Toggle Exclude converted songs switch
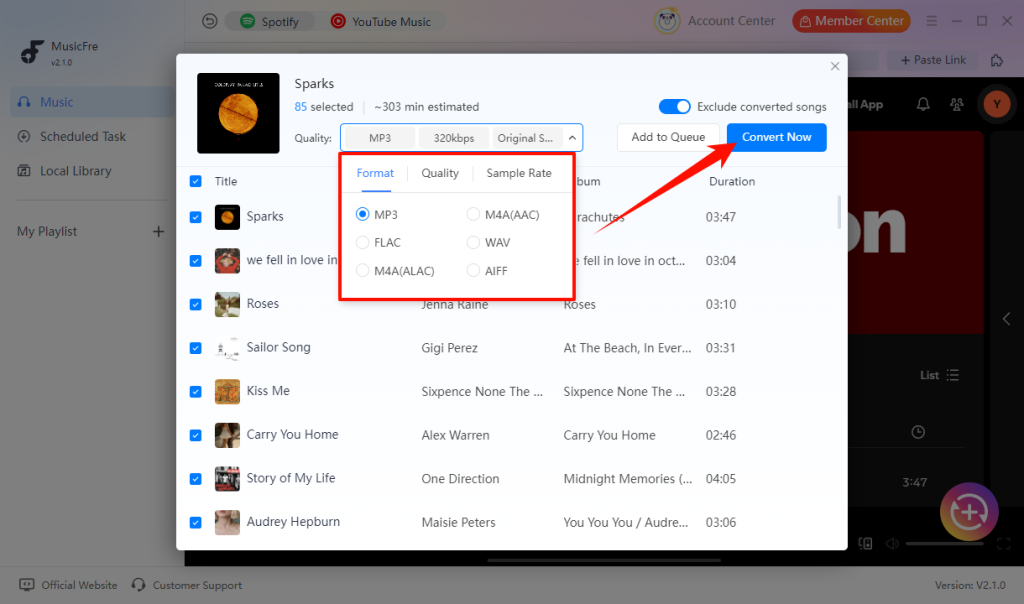The image size is (1024, 604). pyautogui.click(x=674, y=106)
